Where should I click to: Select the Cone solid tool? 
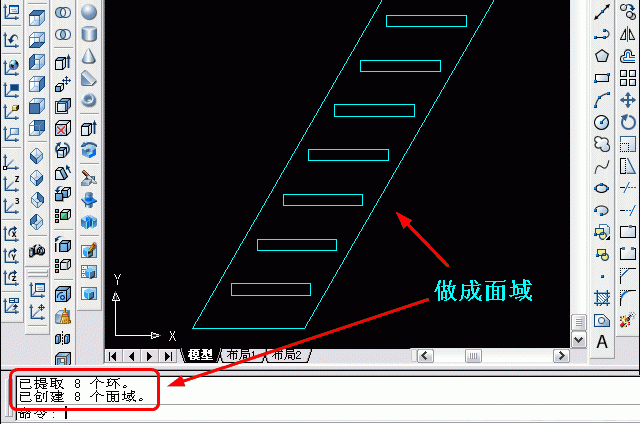(x=89, y=56)
